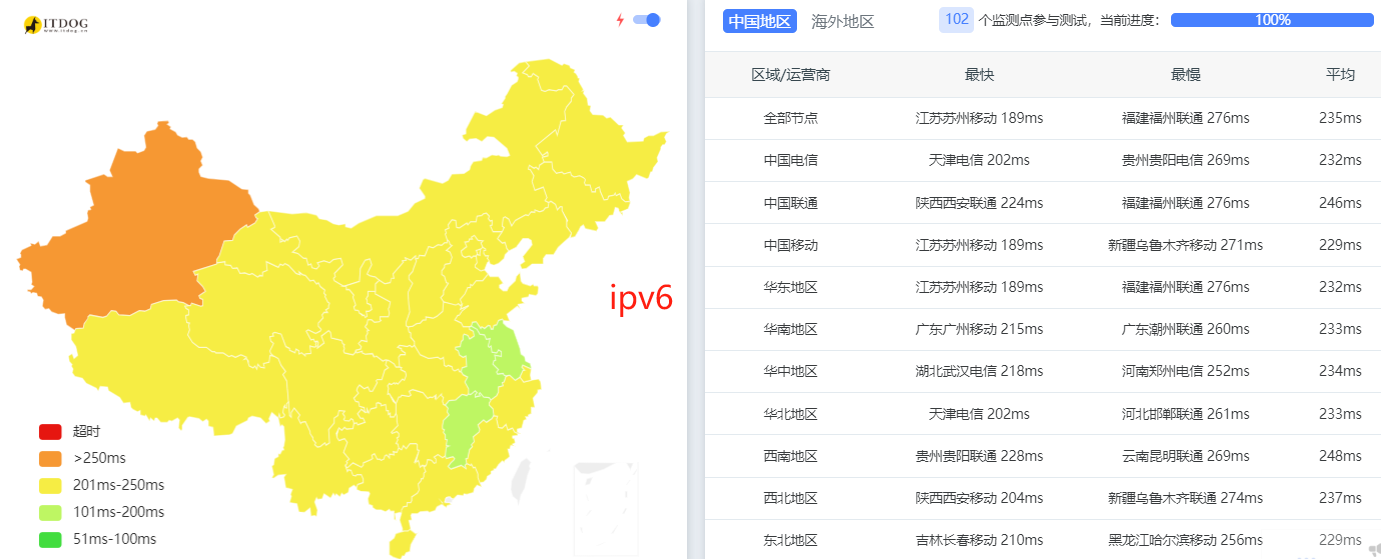The width and height of the screenshot is (1381, 559).
Task: Click 新疆乌鲁木齐联通 274ms cell
Action: coord(1185,498)
